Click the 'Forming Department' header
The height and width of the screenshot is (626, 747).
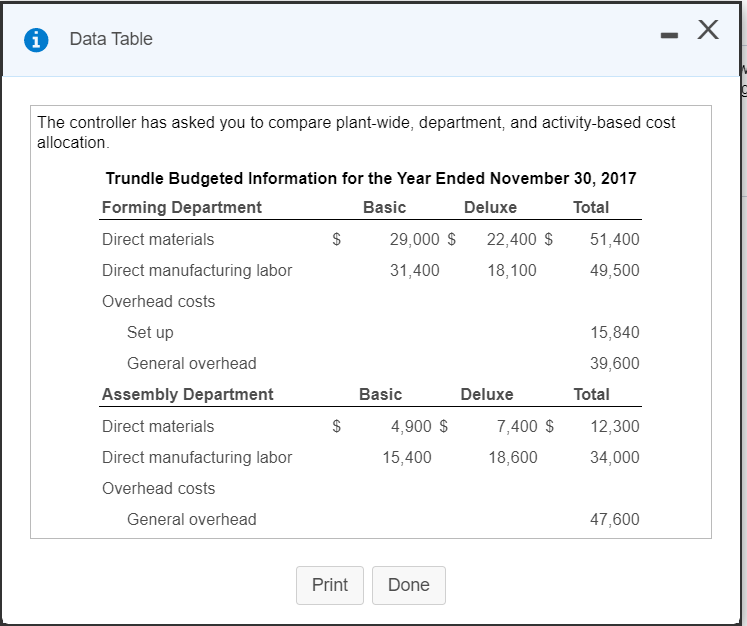pyautogui.click(x=182, y=207)
